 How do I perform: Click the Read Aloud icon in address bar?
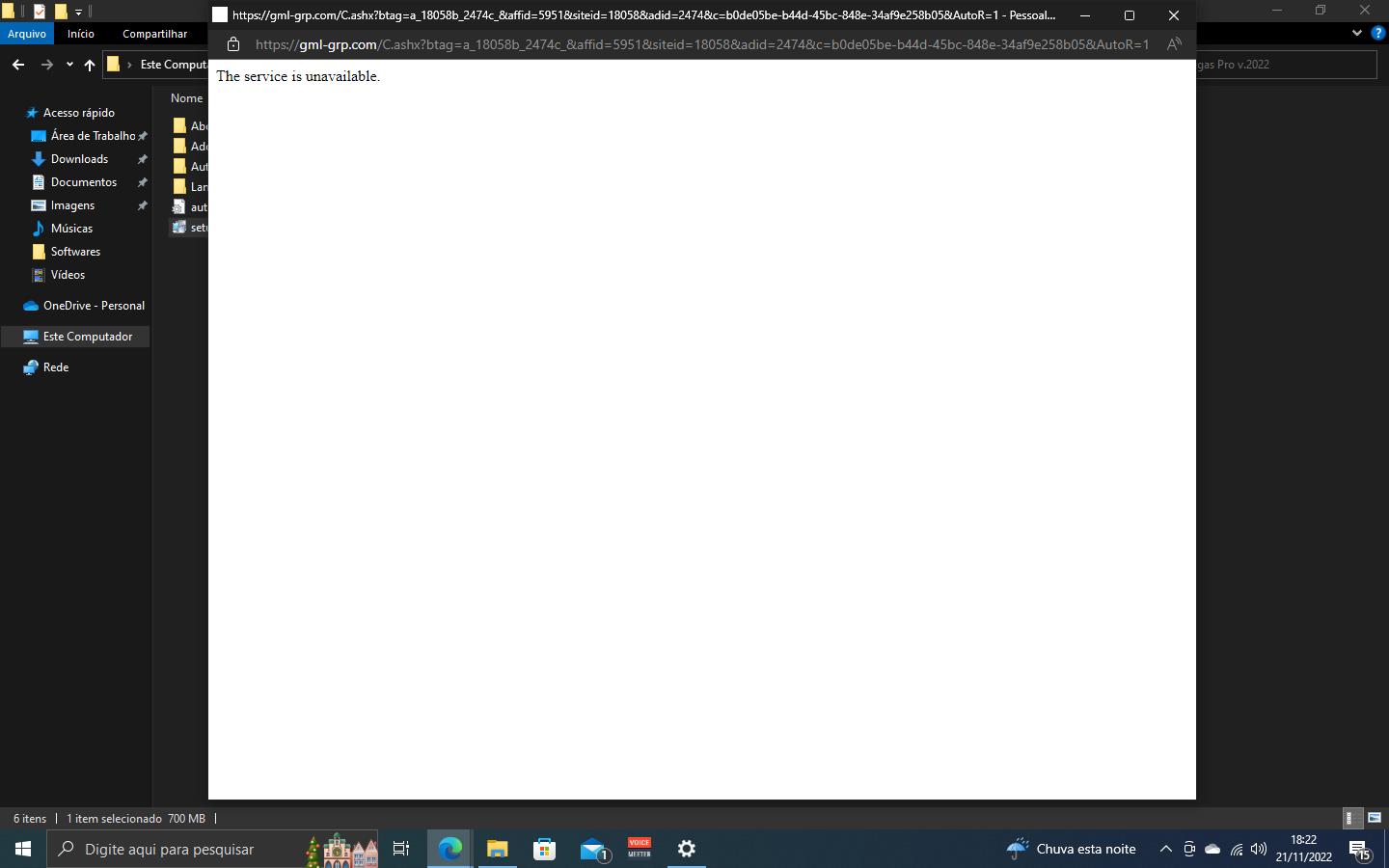(x=1173, y=44)
